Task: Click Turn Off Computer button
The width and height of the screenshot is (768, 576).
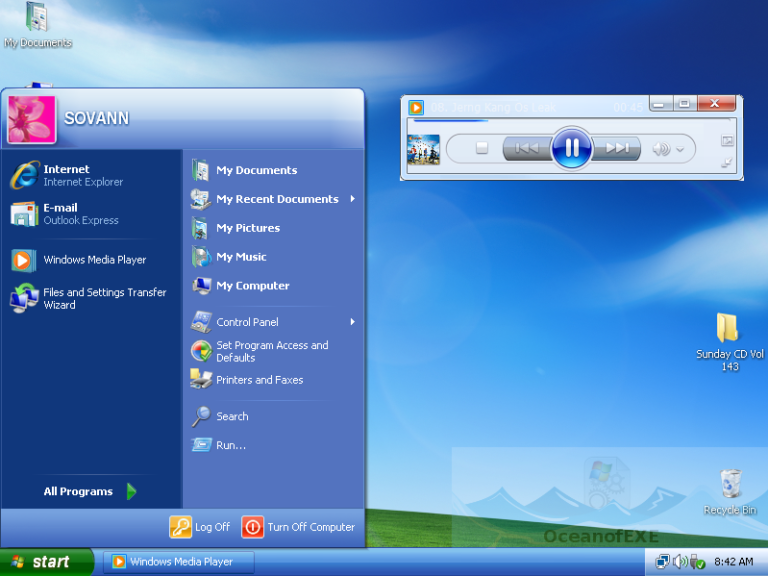Action: tap(298, 527)
